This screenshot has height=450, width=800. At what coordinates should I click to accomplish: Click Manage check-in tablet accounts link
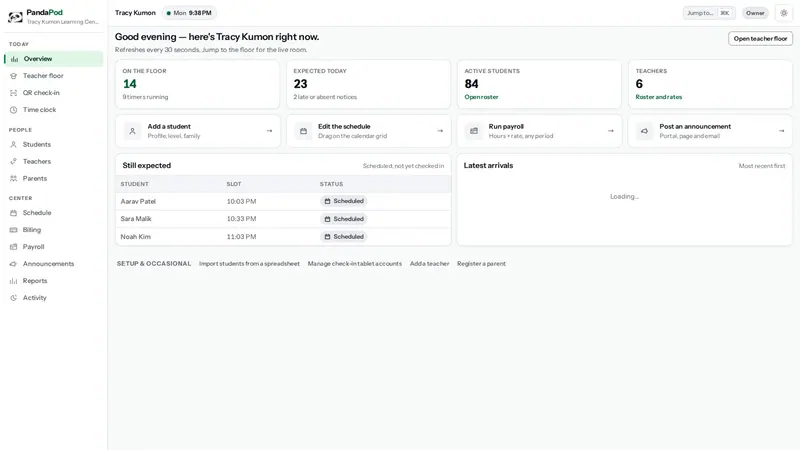point(355,264)
